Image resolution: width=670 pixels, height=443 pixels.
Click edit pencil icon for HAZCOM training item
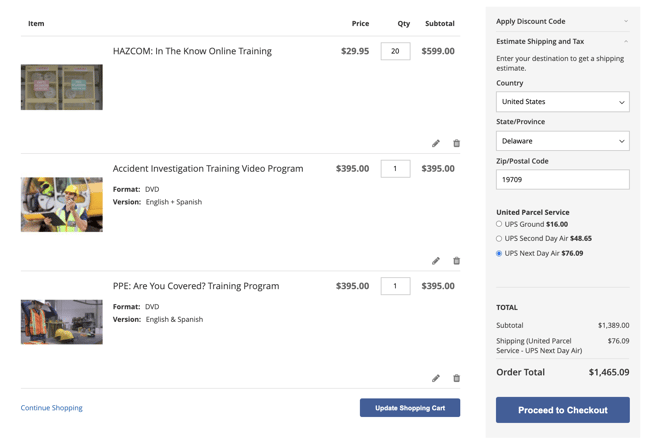(x=436, y=144)
